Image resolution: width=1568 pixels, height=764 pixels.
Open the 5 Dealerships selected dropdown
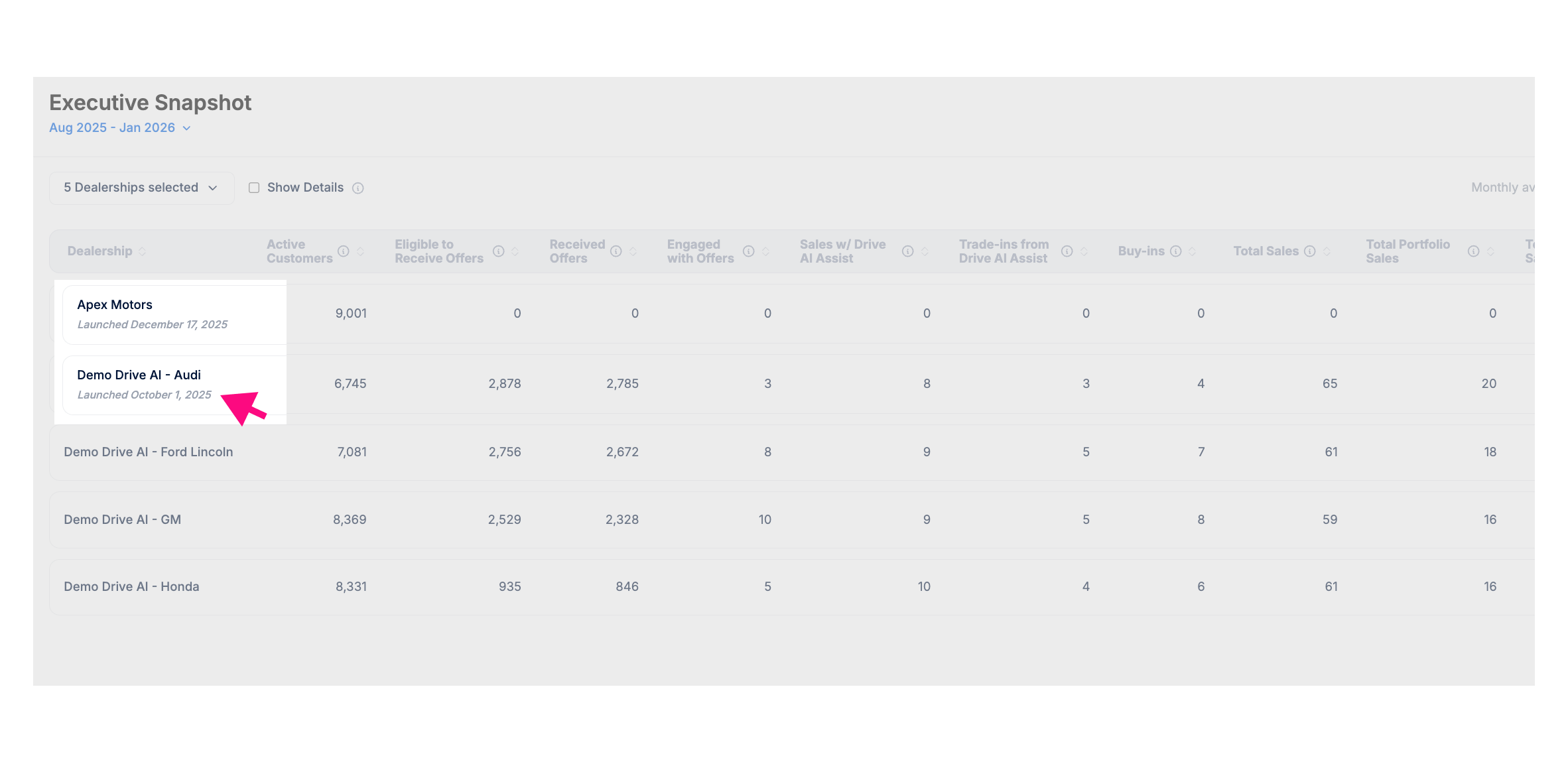[x=141, y=188]
